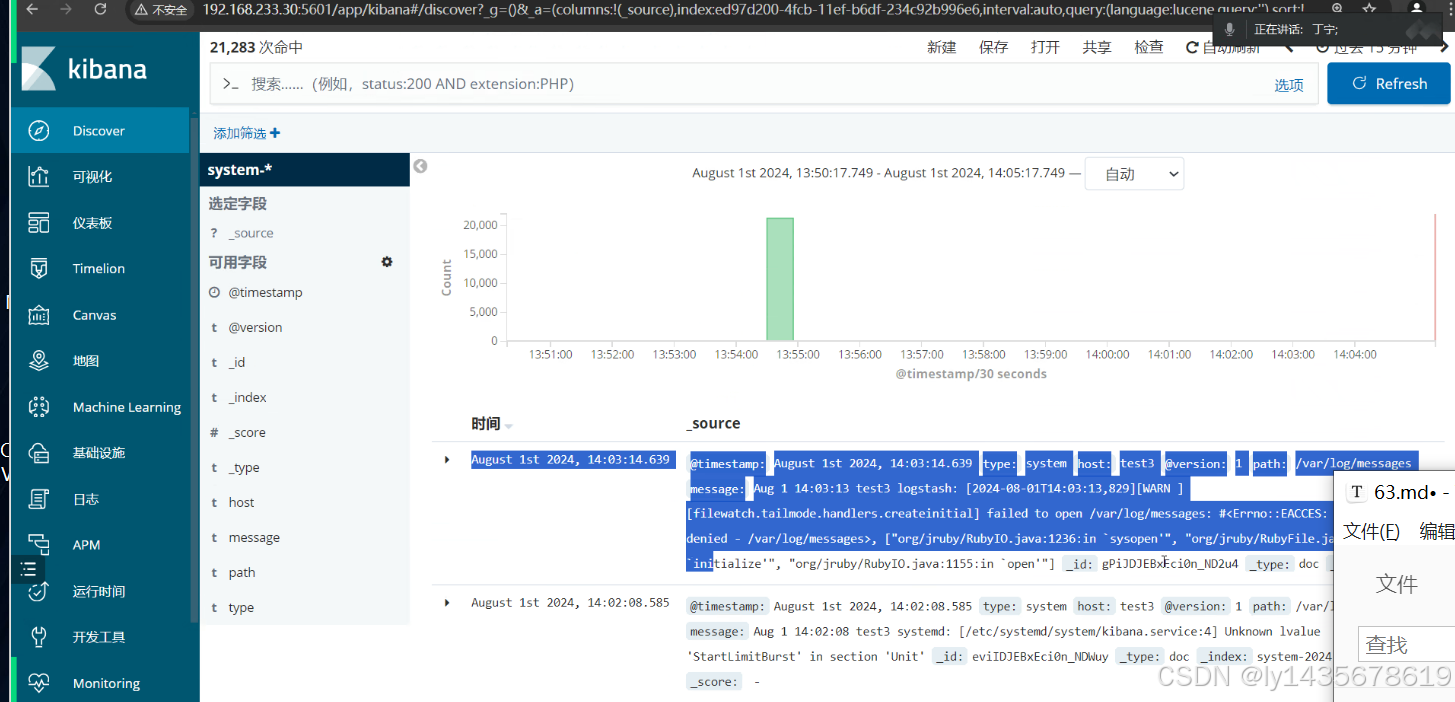
Task: Open the Monitoring heartbeat icon
Action: point(39,683)
